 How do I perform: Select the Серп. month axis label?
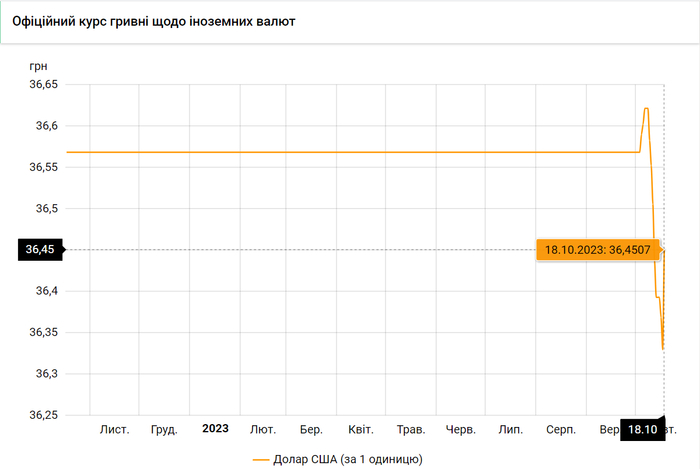coord(560,429)
